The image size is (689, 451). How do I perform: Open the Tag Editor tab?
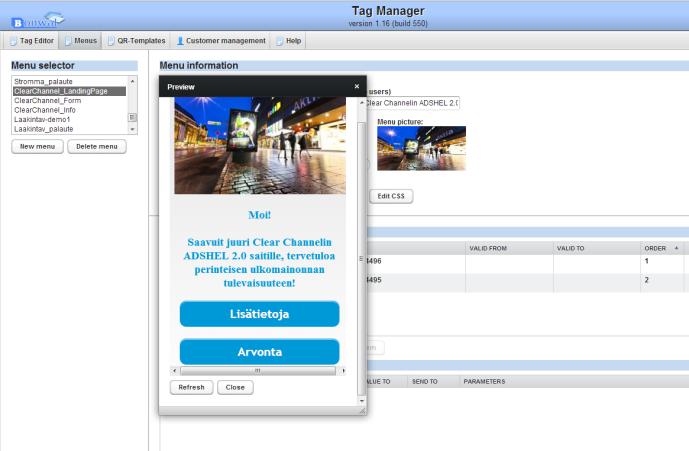point(32,41)
